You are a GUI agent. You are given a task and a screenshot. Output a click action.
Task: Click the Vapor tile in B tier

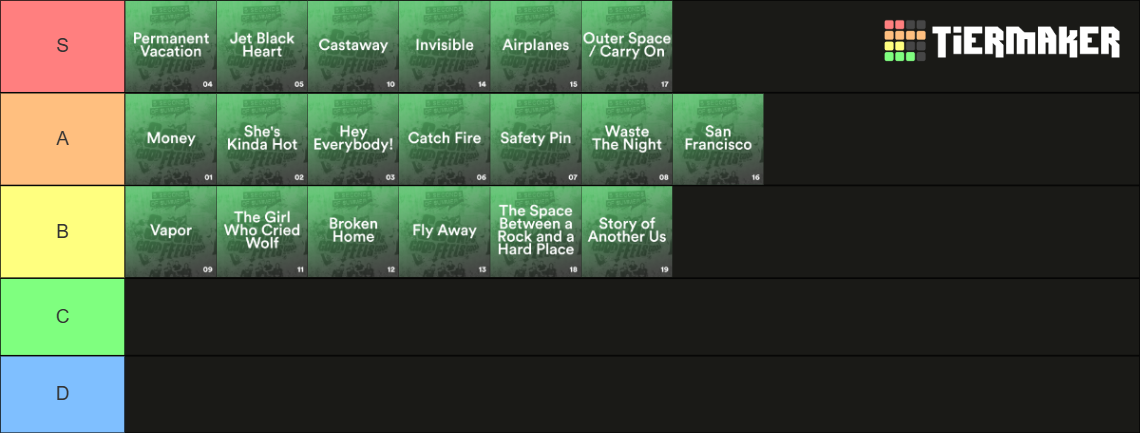pyautogui.click(x=171, y=232)
